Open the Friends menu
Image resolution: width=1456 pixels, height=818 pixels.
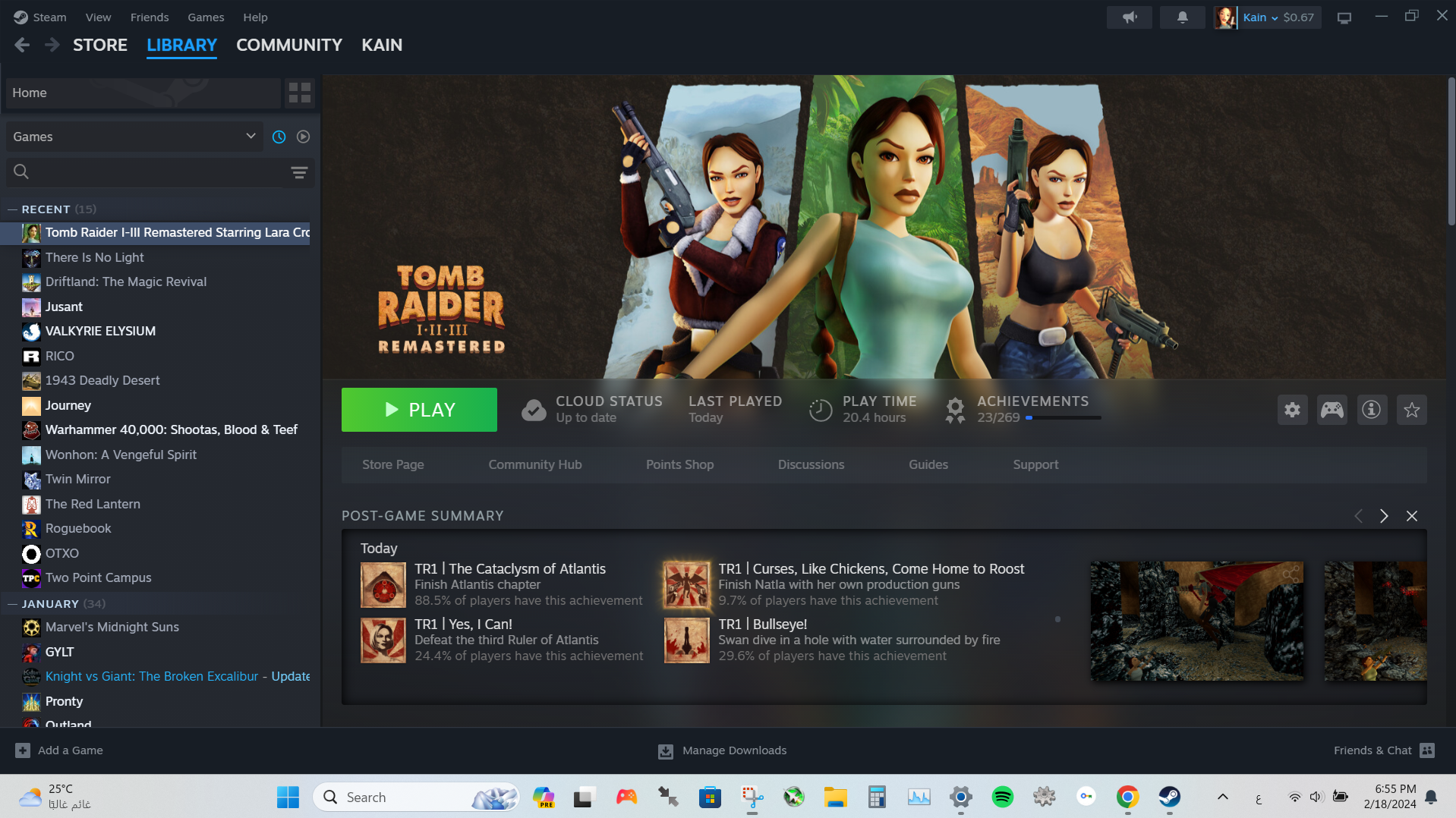pos(150,17)
